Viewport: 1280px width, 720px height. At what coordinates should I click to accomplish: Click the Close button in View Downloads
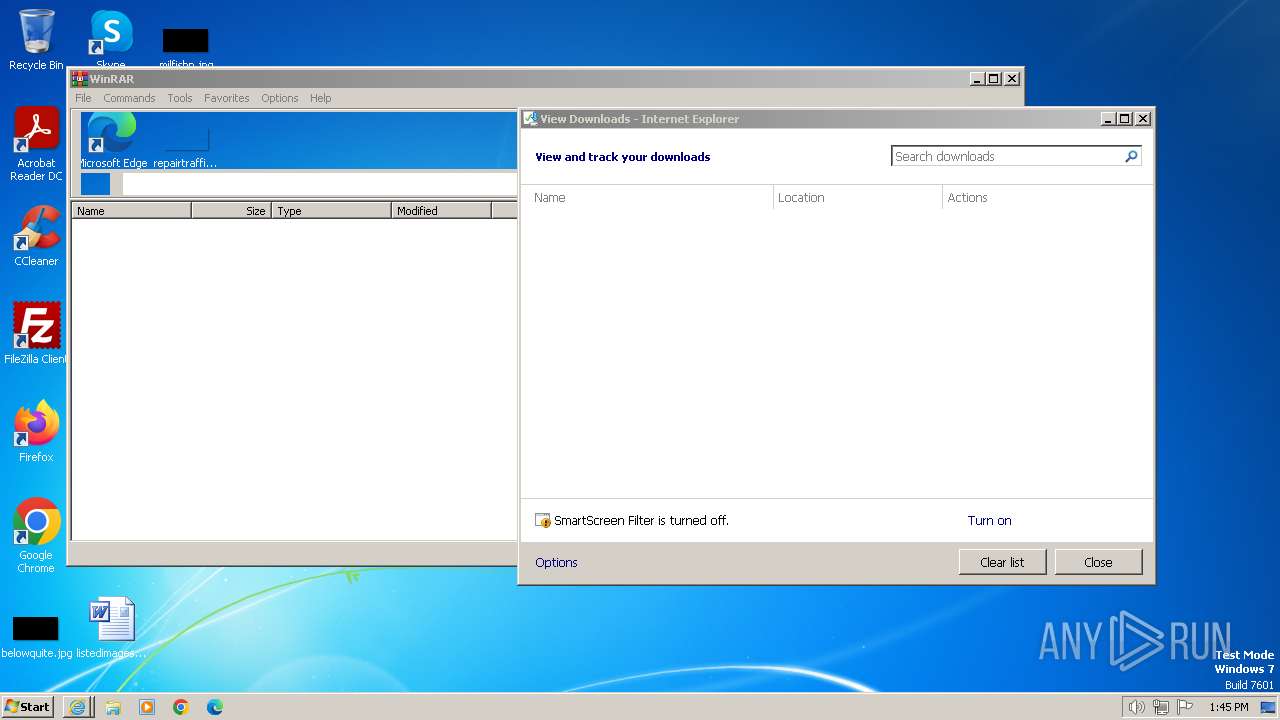click(x=1098, y=562)
